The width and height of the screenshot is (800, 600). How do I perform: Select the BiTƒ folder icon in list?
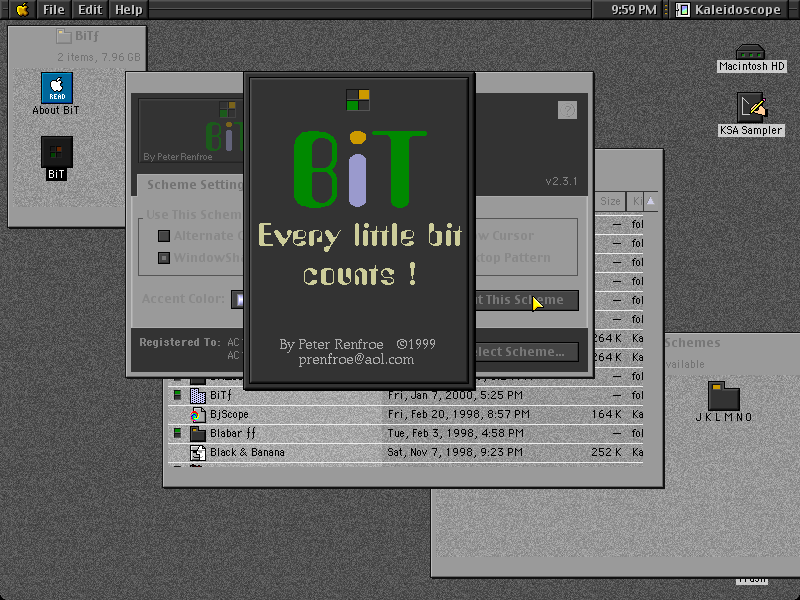[x=197, y=395]
